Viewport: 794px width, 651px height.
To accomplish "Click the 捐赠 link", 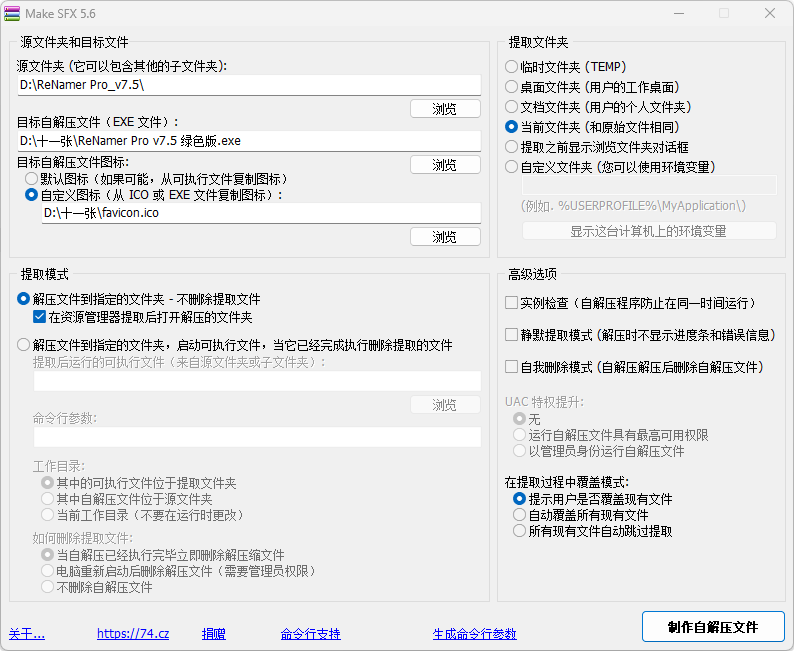I will [214, 634].
